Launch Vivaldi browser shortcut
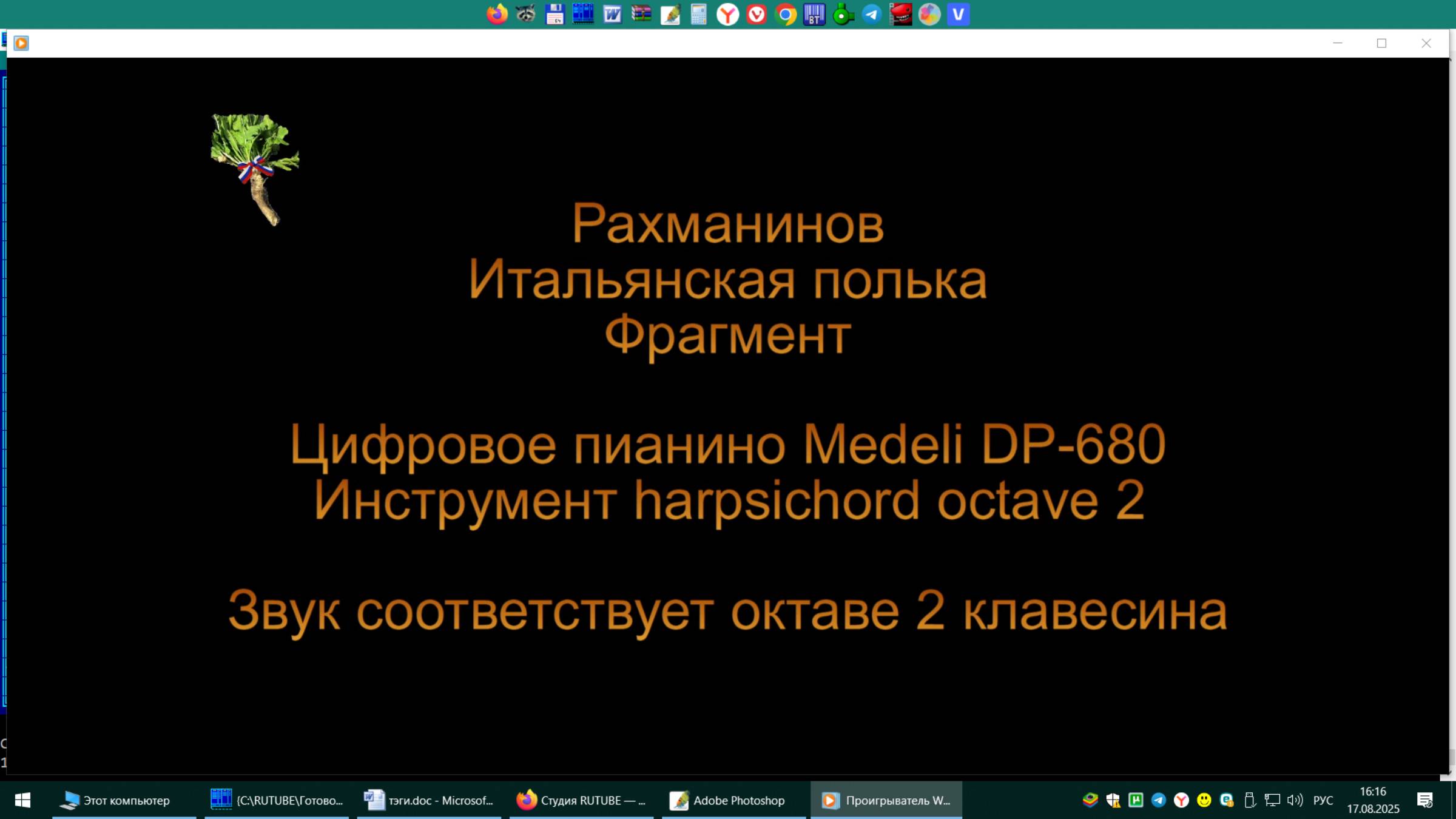The width and height of the screenshot is (1456, 819). (756, 15)
